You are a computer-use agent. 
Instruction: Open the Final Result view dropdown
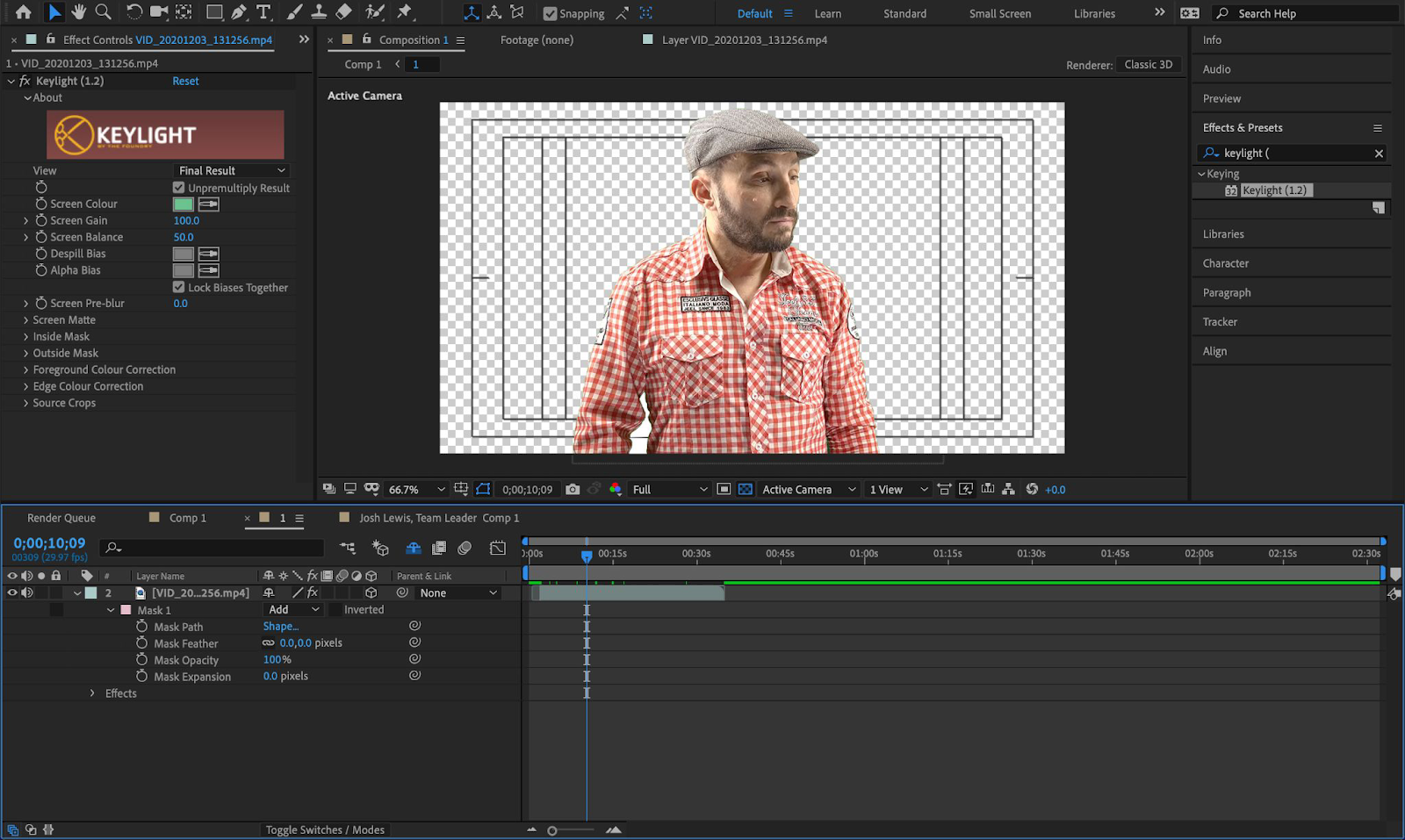231,170
